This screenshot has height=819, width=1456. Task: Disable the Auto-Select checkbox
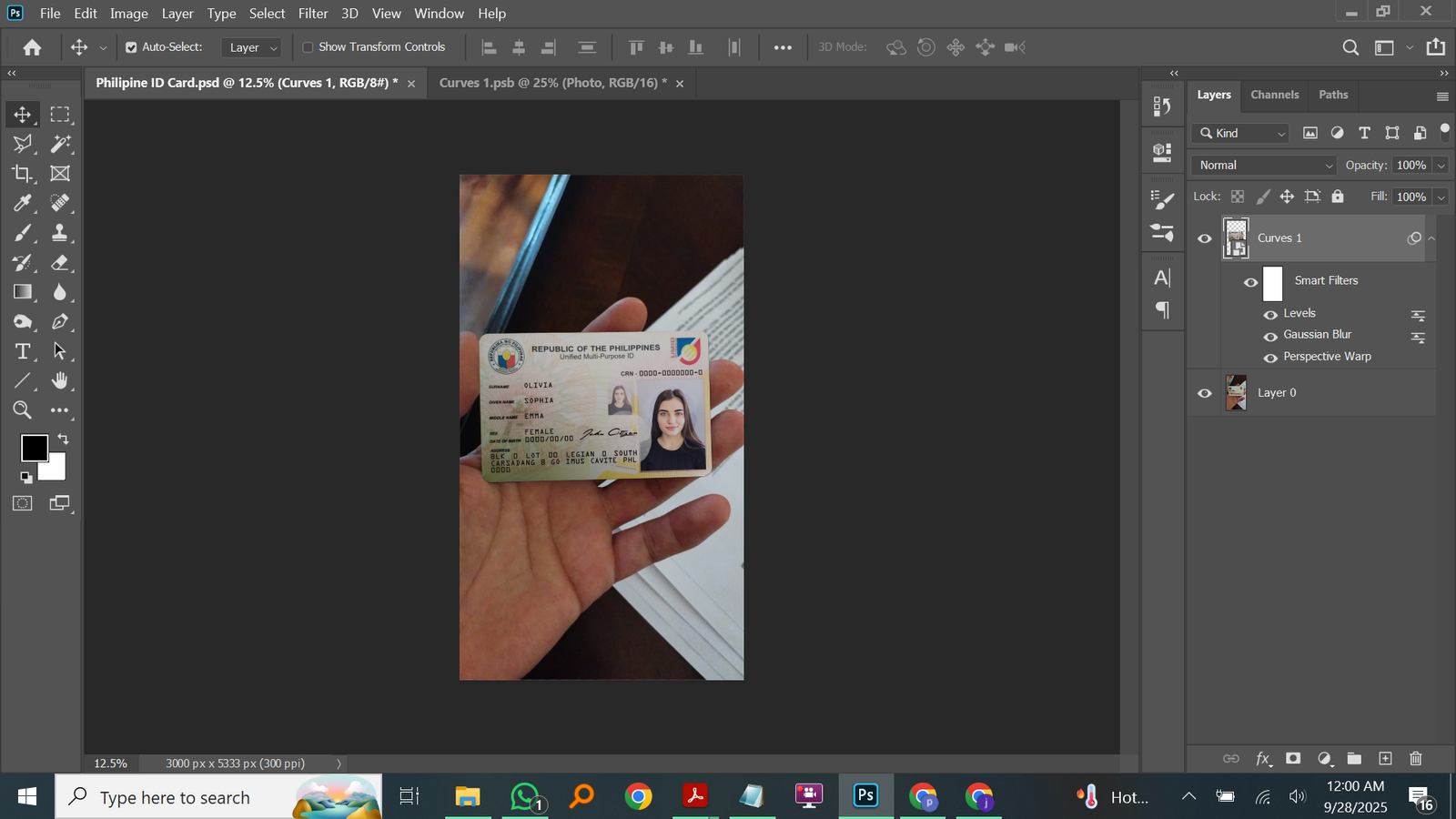[131, 47]
